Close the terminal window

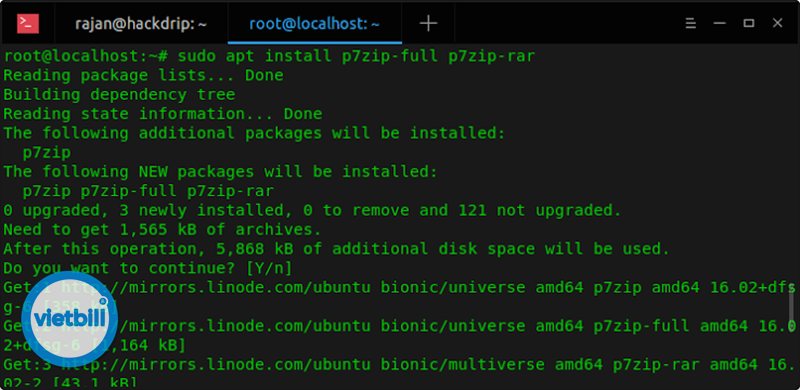click(x=778, y=23)
